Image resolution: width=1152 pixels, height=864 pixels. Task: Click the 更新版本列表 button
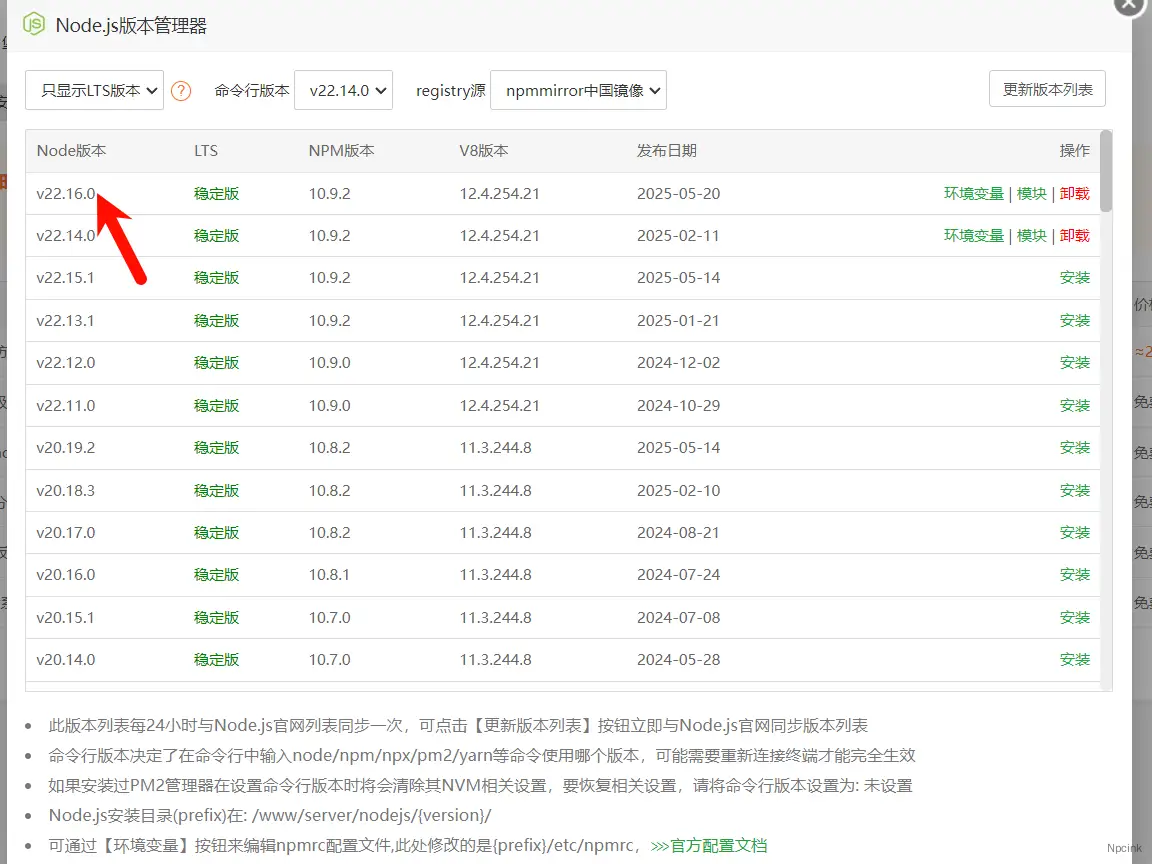pos(1047,88)
